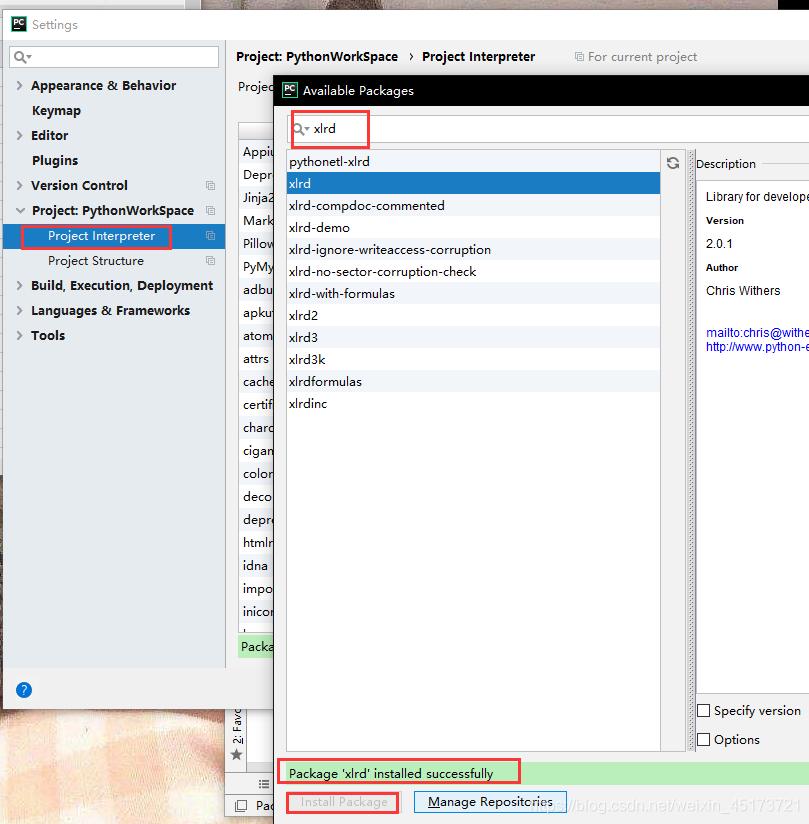Select the xlrd3 package
This screenshot has width=809, height=824.
473,338
